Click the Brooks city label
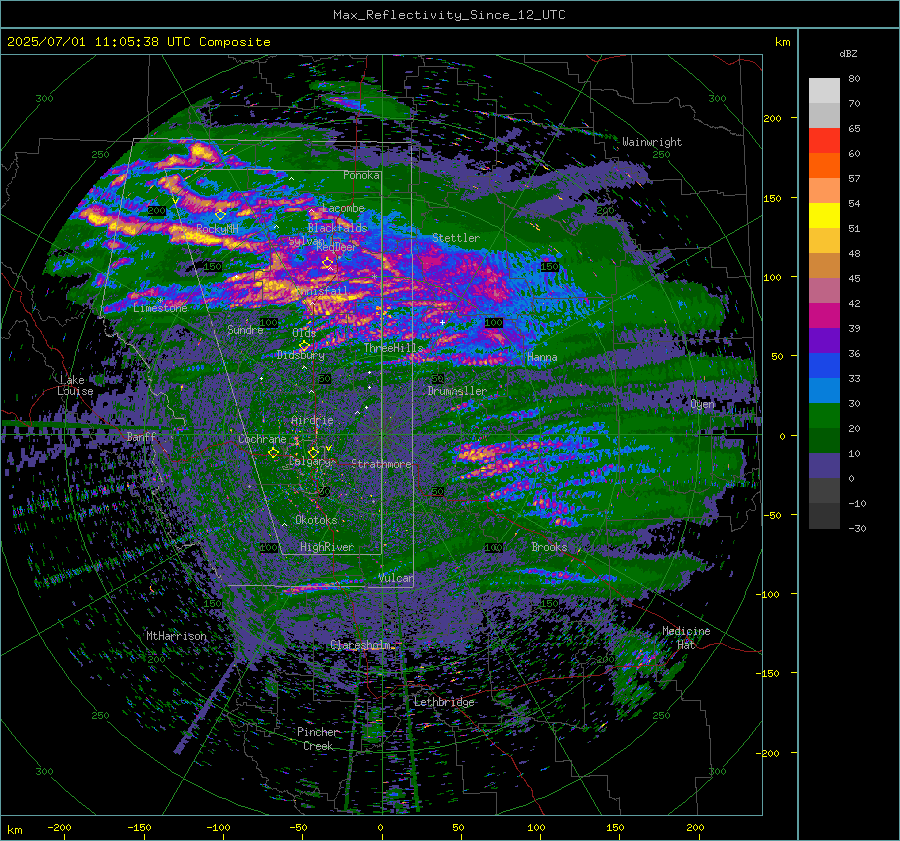 549,547
